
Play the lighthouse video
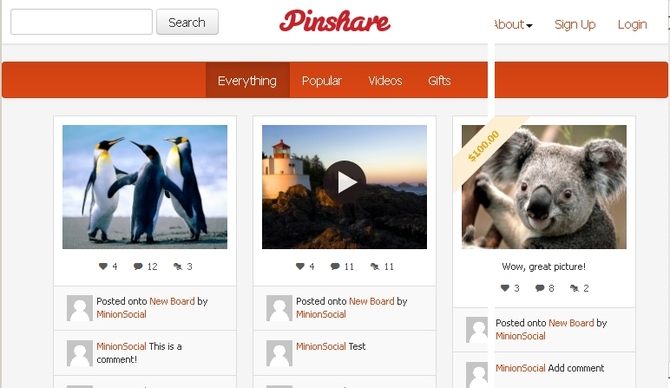[x=344, y=182]
